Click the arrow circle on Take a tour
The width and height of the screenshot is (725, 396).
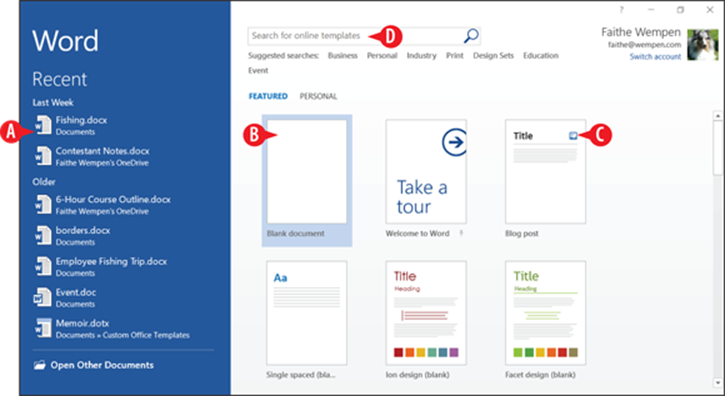tap(455, 142)
